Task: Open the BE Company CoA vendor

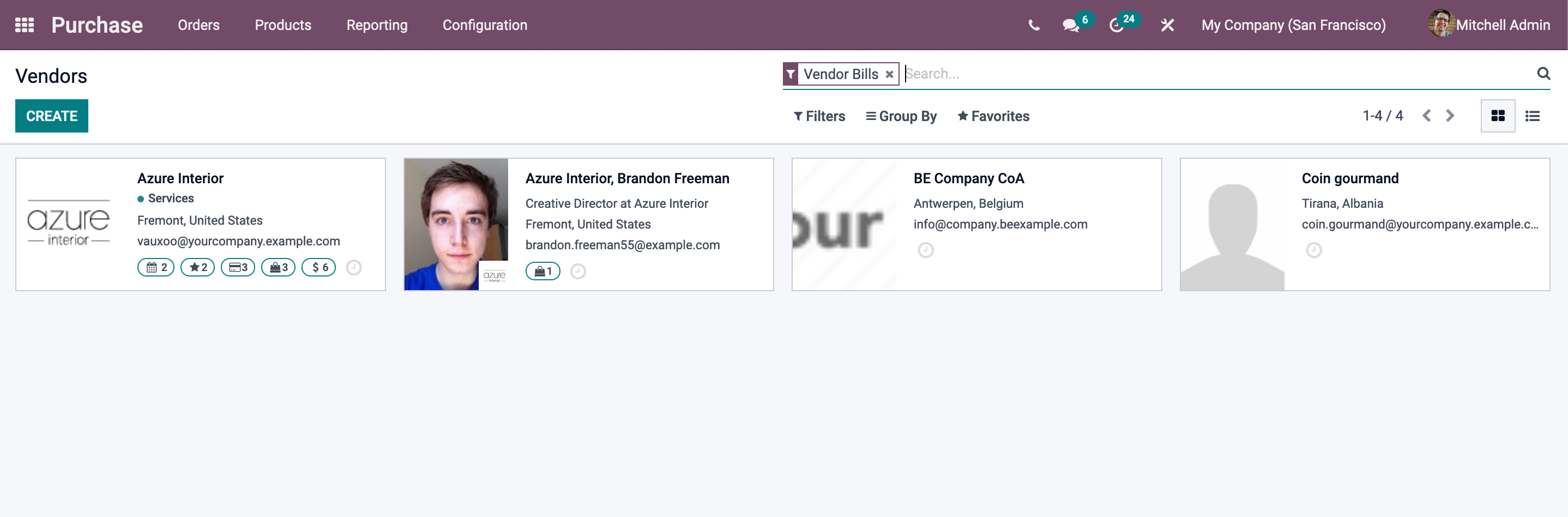Action: [976, 224]
